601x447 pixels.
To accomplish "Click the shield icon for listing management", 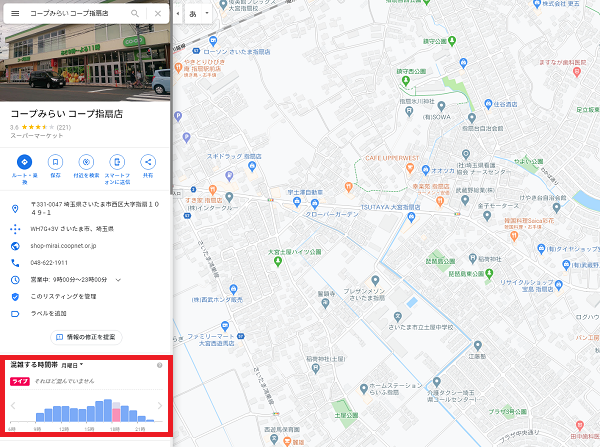I will click(15, 297).
